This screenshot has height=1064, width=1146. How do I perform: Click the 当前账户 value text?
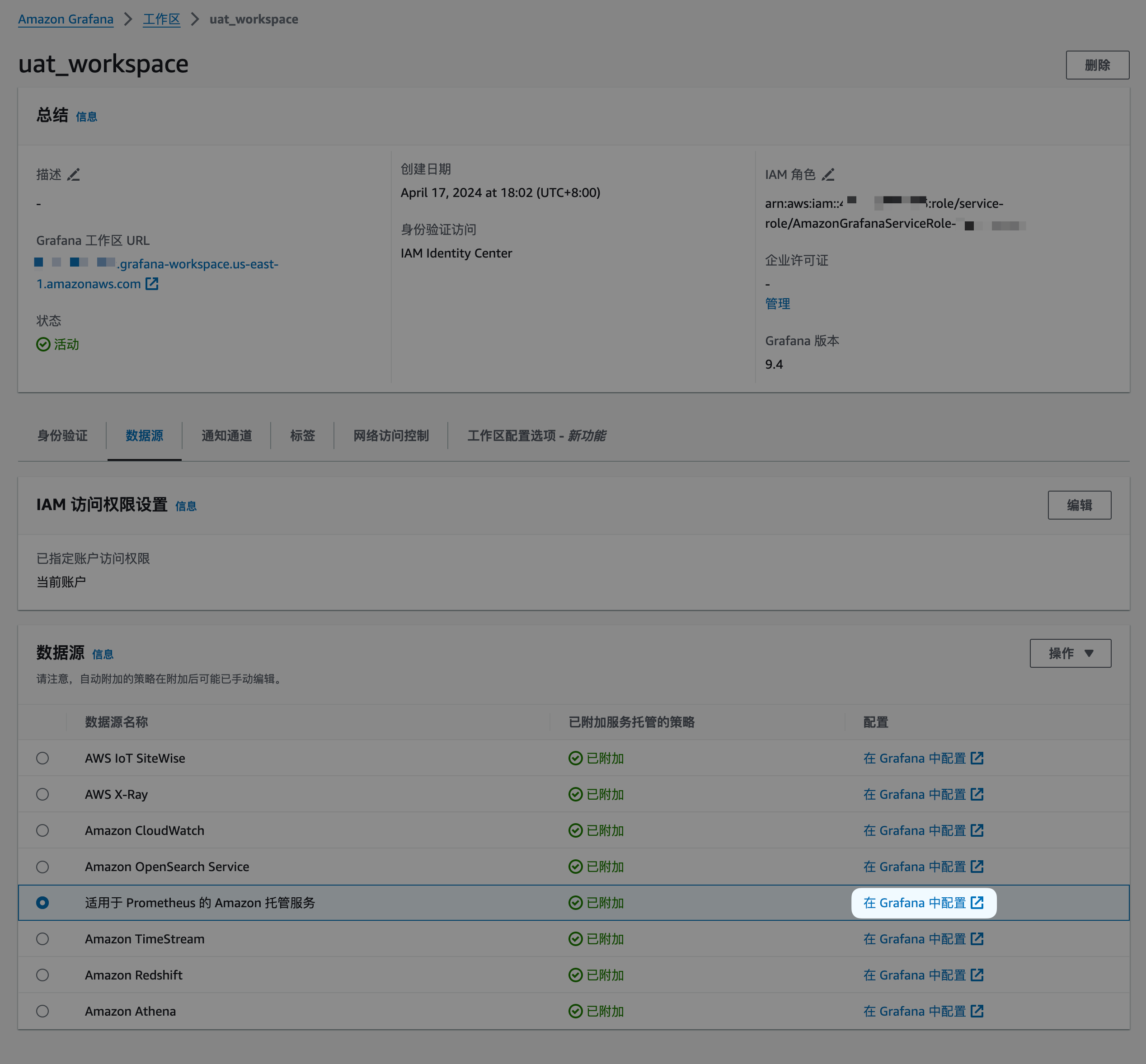[61, 582]
